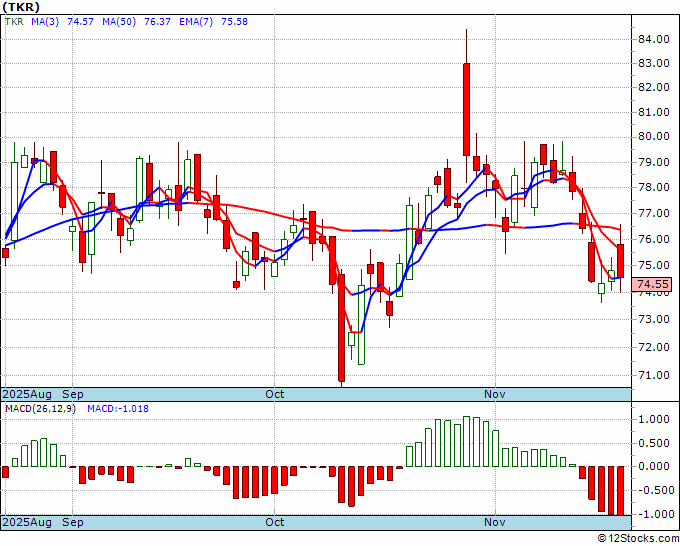Click Sep on the MACD panel date axis
The width and height of the screenshot is (680, 546).
point(72,522)
